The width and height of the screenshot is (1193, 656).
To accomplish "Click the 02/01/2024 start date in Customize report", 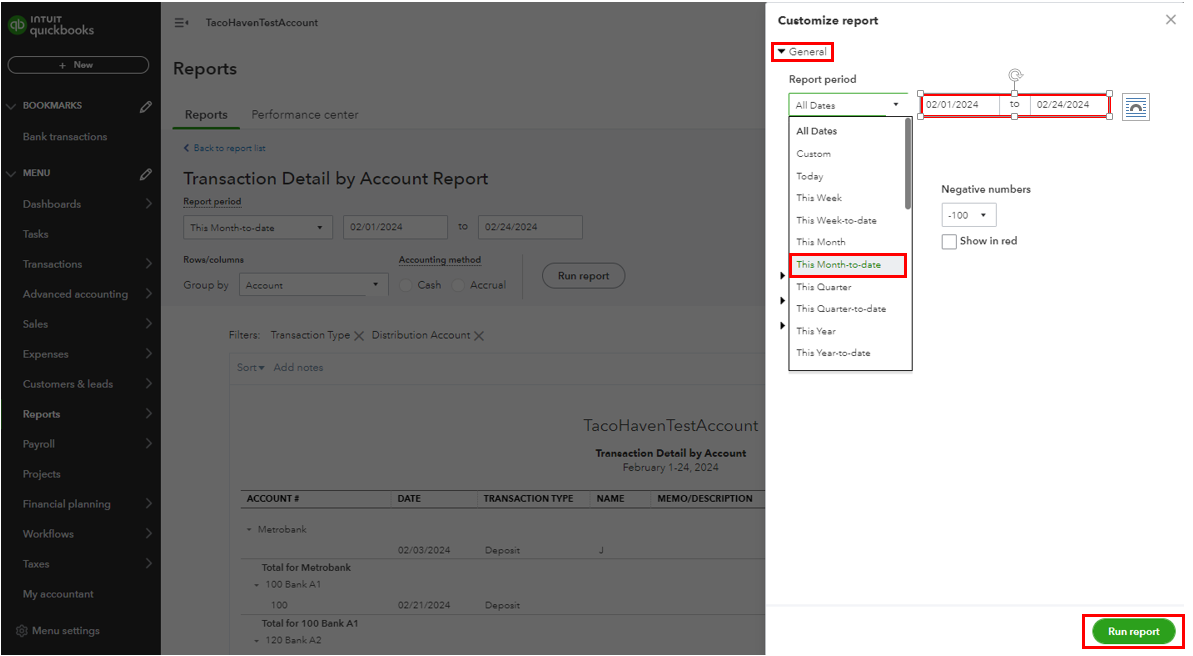I will 960,105.
